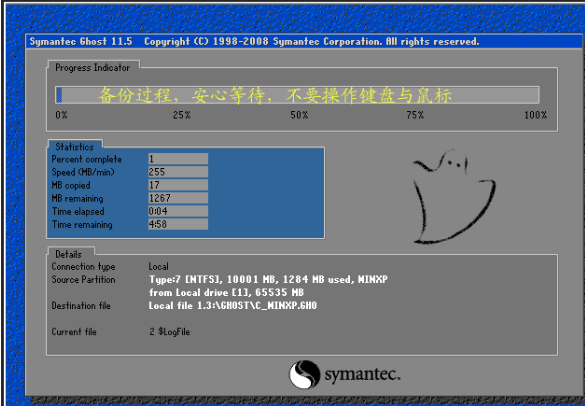Click the 100% progress marker label
585x406 pixels.
[536, 115]
